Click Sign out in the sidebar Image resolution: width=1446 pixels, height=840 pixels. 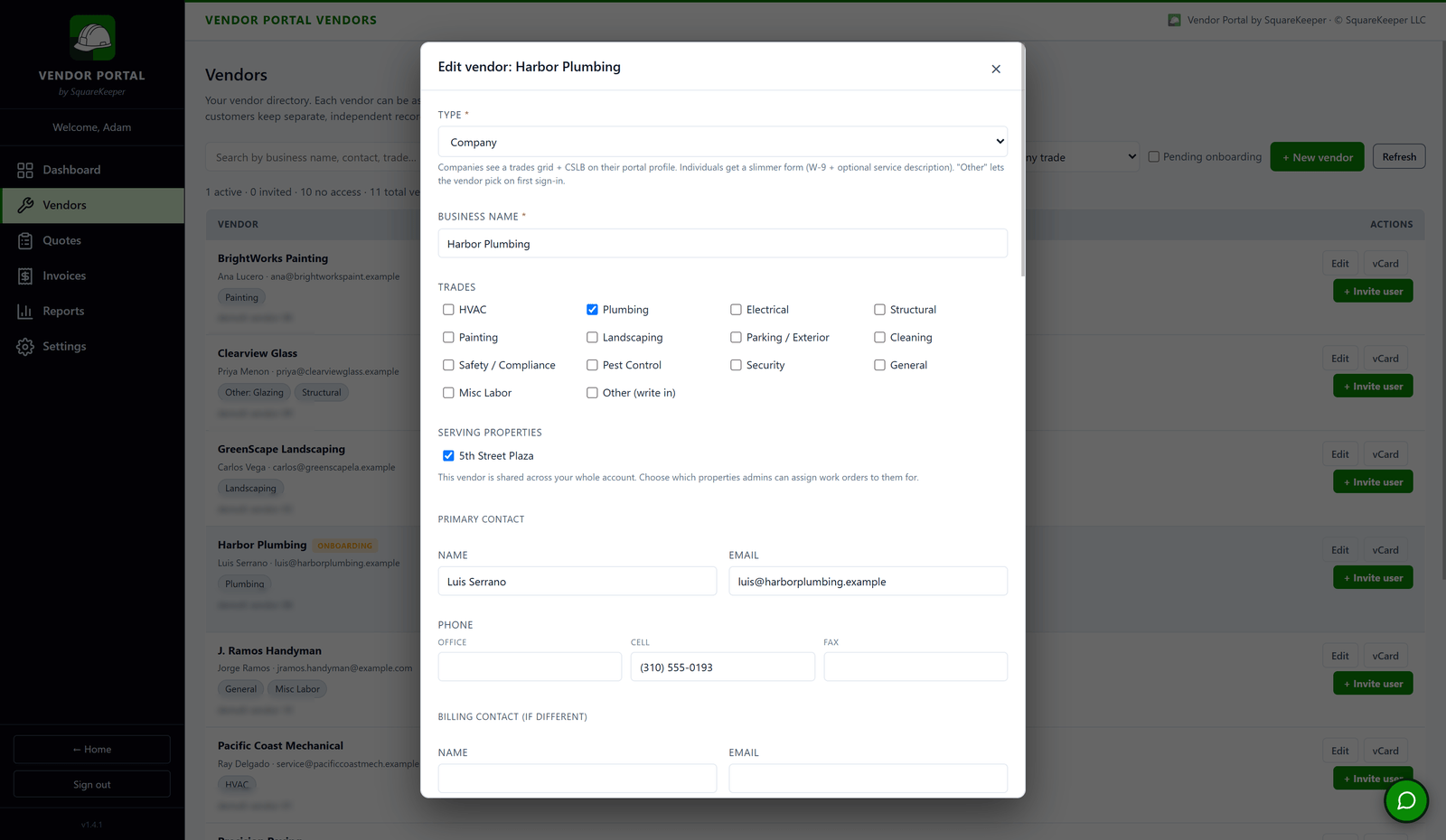(x=92, y=784)
